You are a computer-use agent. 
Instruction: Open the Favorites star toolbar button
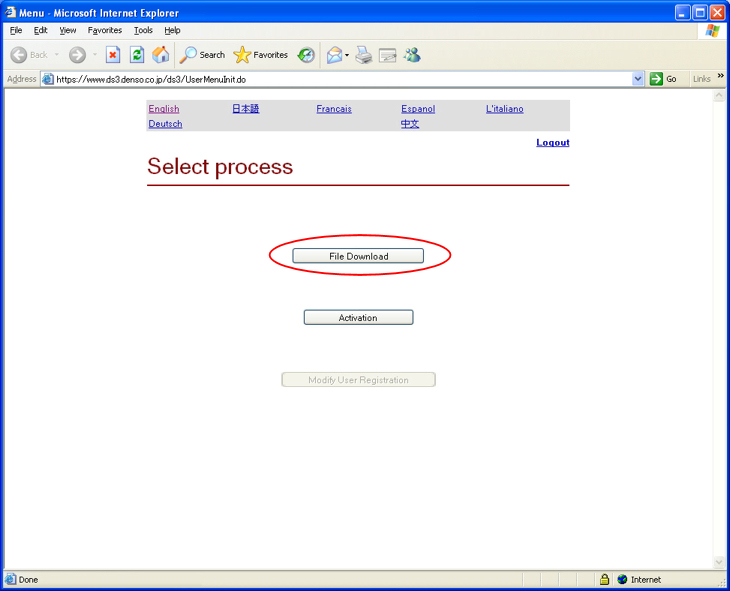point(261,55)
